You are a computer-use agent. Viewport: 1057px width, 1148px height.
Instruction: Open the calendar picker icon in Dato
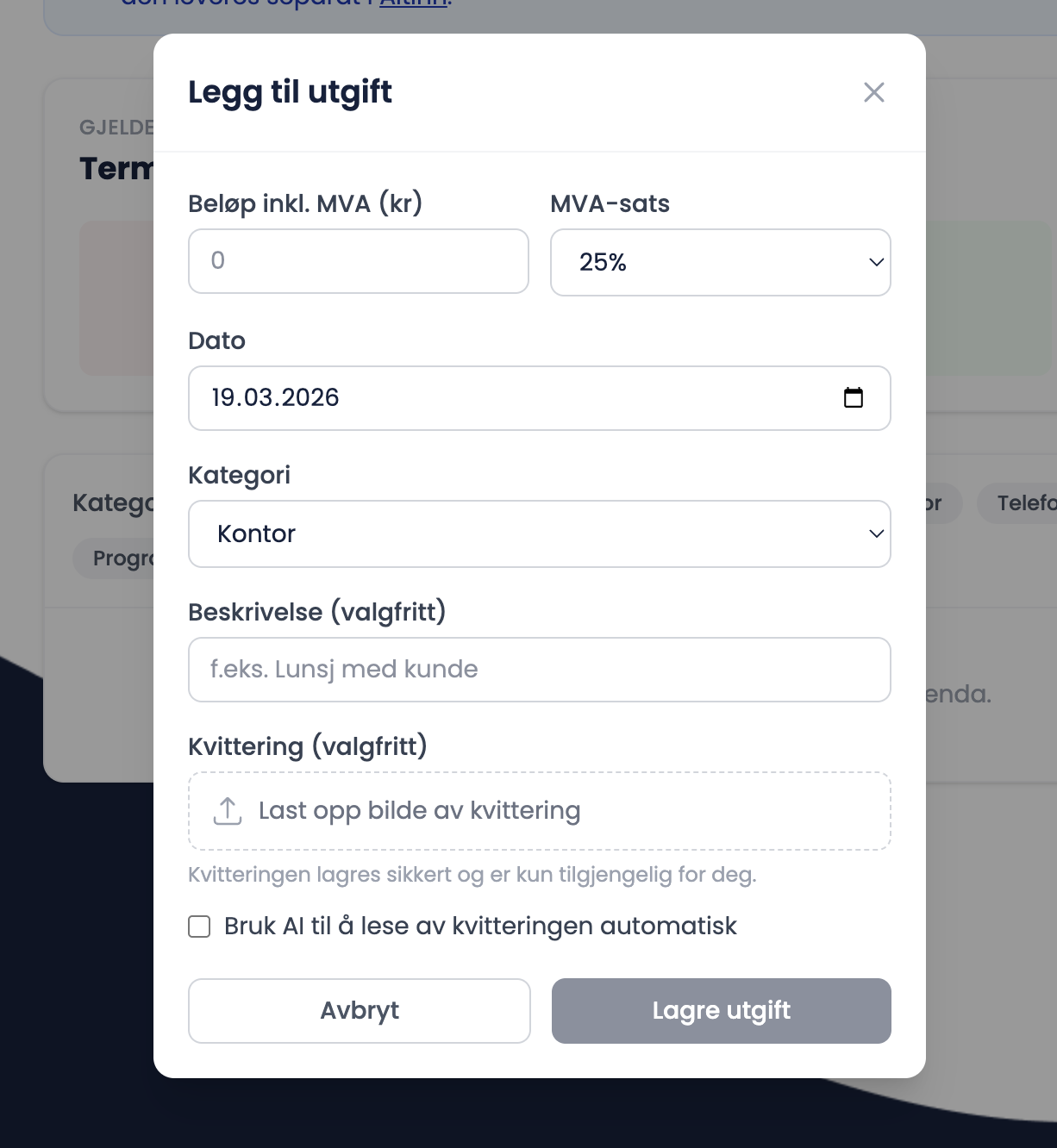coord(854,397)
